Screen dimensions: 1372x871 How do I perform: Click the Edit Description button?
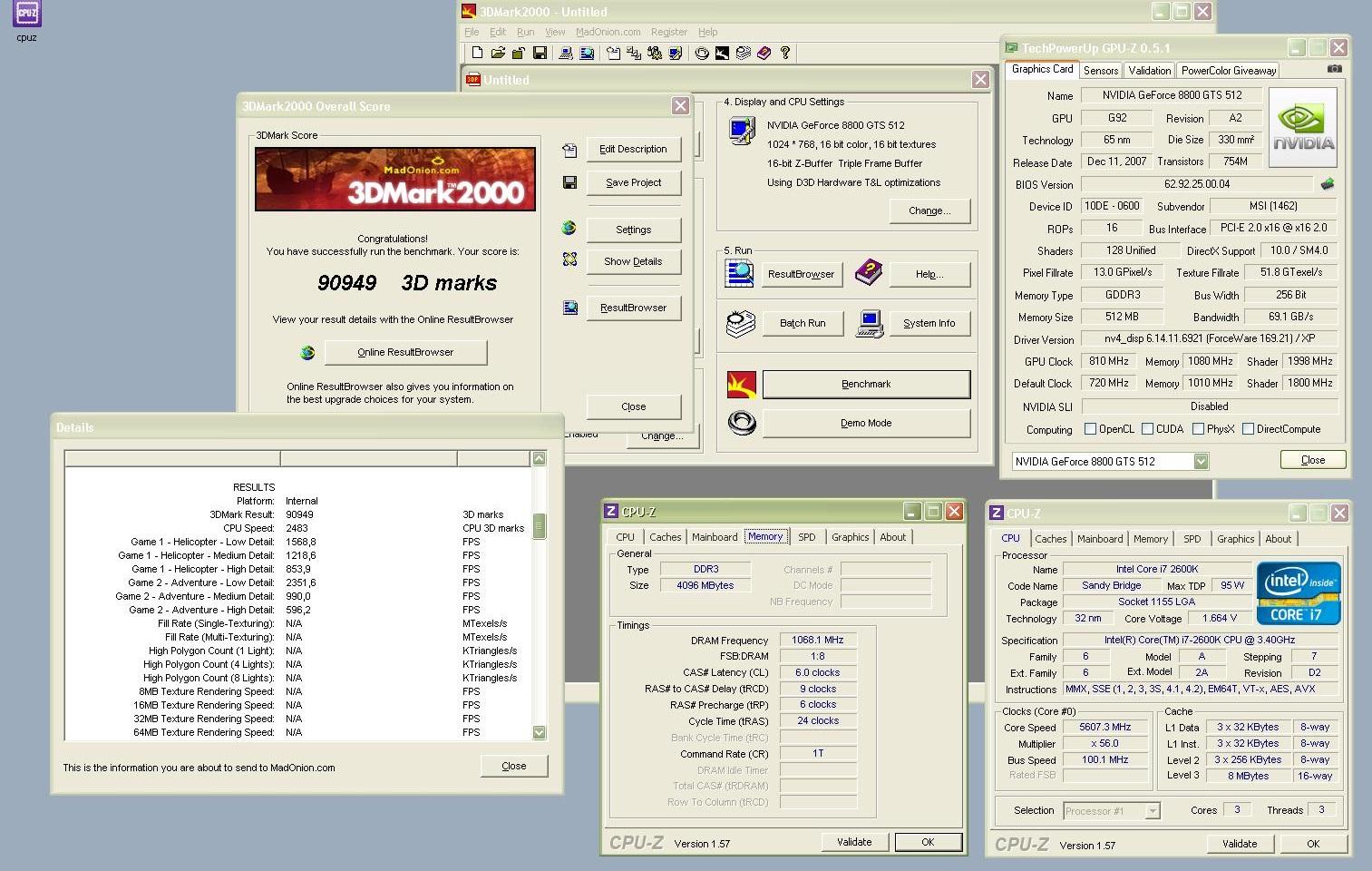point(633,150)
